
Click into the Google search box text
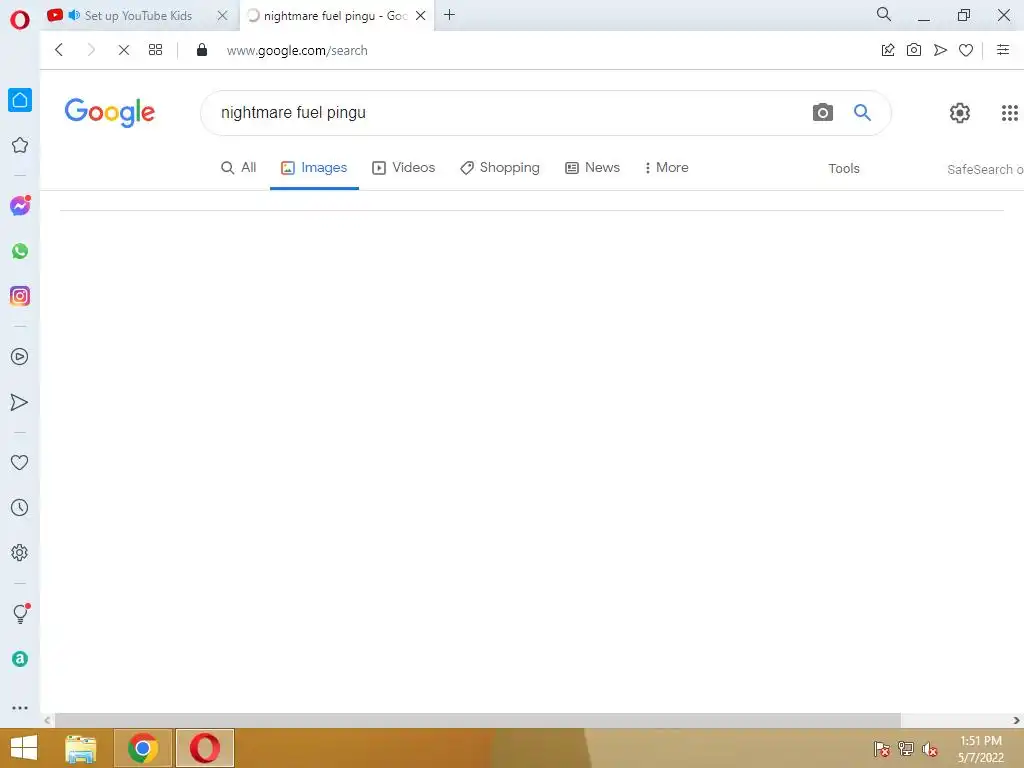coord(293,112)
